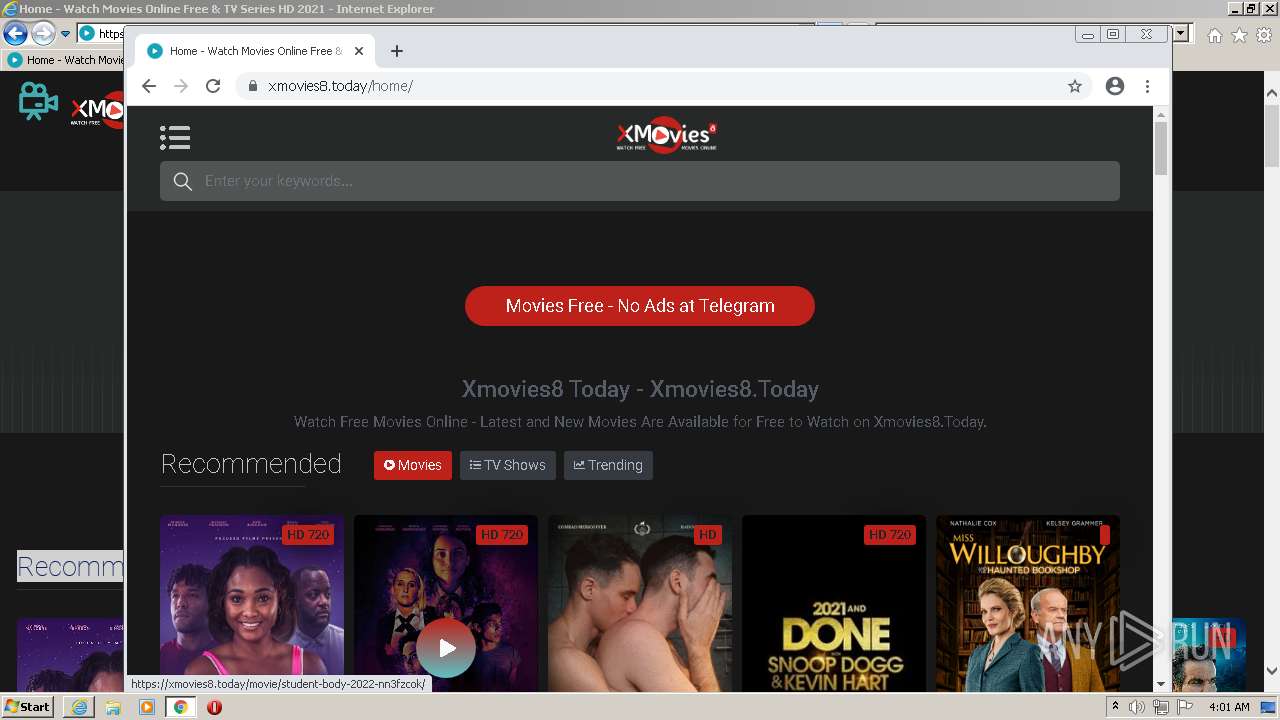Click the XMovies8 logo in page header
Viewport: 1280px width, 720px height.
click(667, 136)
